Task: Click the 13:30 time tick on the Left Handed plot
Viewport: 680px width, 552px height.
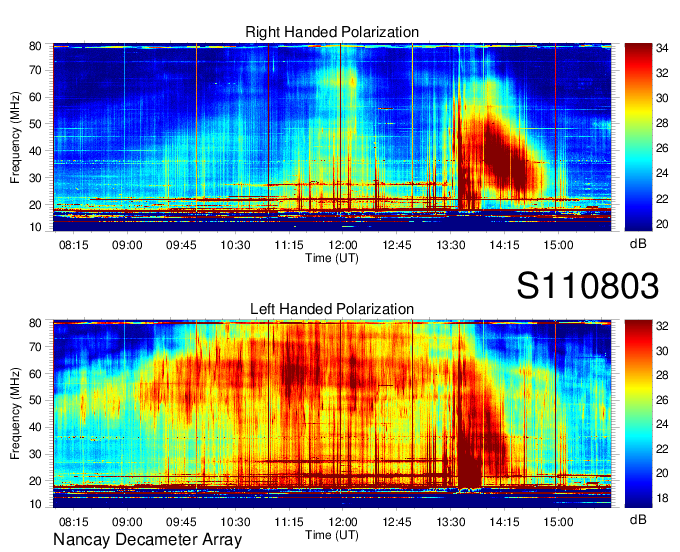Action: pos(451,522)
